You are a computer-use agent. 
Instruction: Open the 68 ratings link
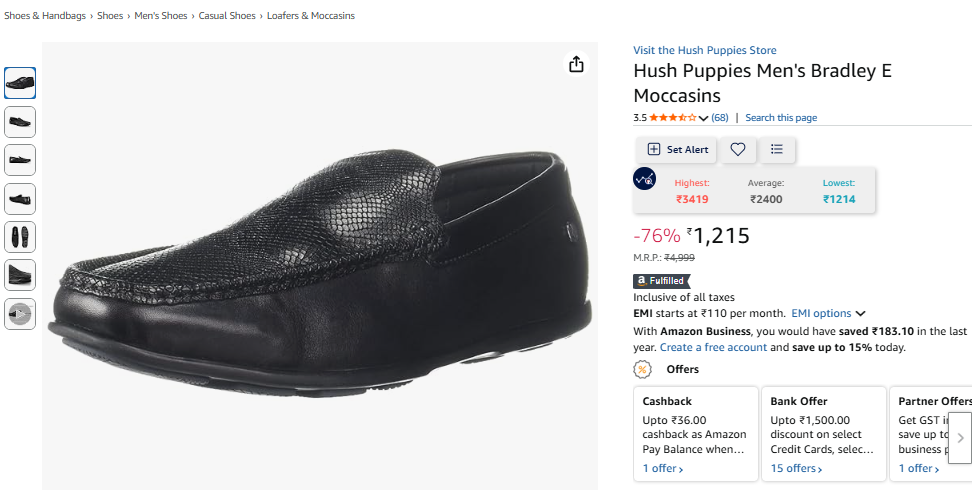(x=720, y=118)
